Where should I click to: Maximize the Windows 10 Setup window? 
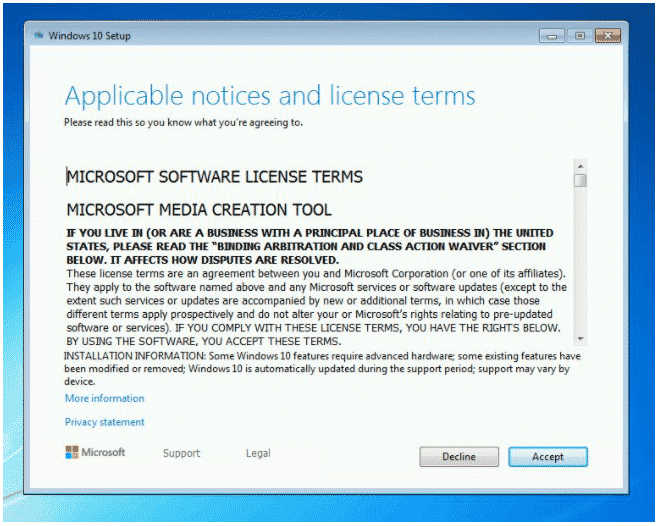580,36
